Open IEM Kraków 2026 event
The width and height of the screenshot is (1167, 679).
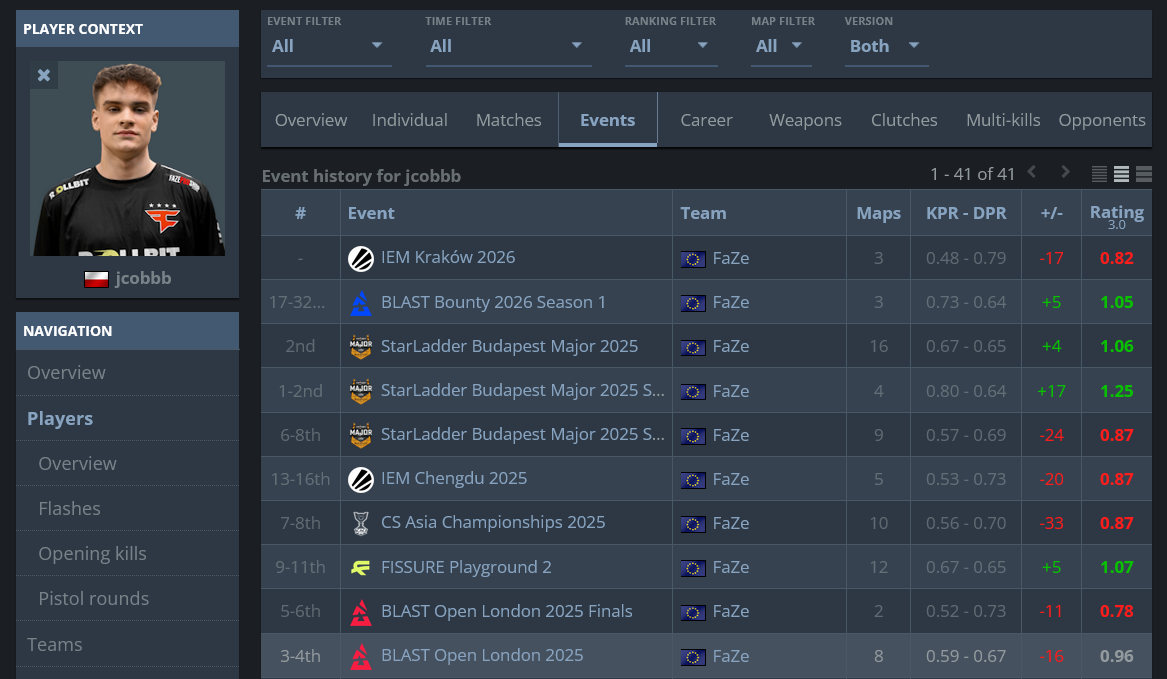point(447,258)
